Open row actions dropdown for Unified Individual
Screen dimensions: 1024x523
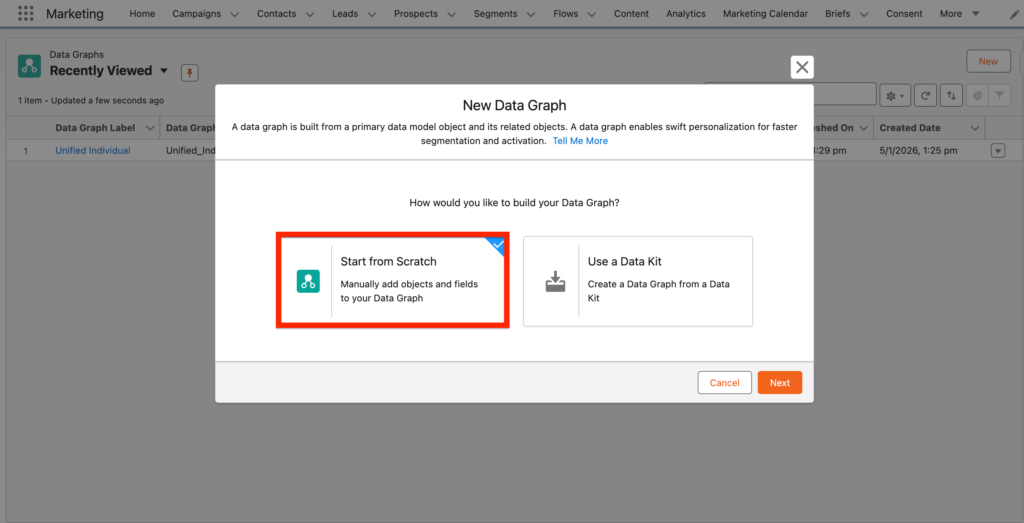coord(997,151)
